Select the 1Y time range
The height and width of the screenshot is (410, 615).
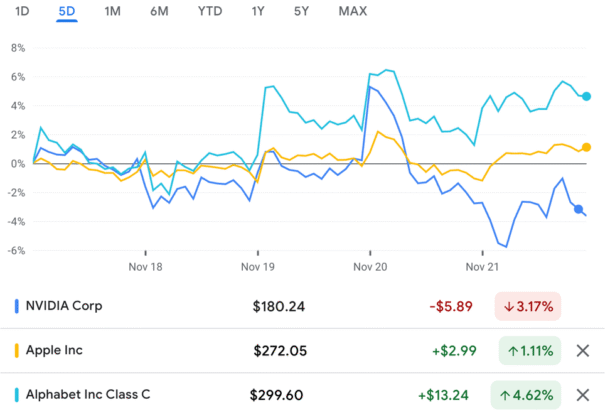258,11
